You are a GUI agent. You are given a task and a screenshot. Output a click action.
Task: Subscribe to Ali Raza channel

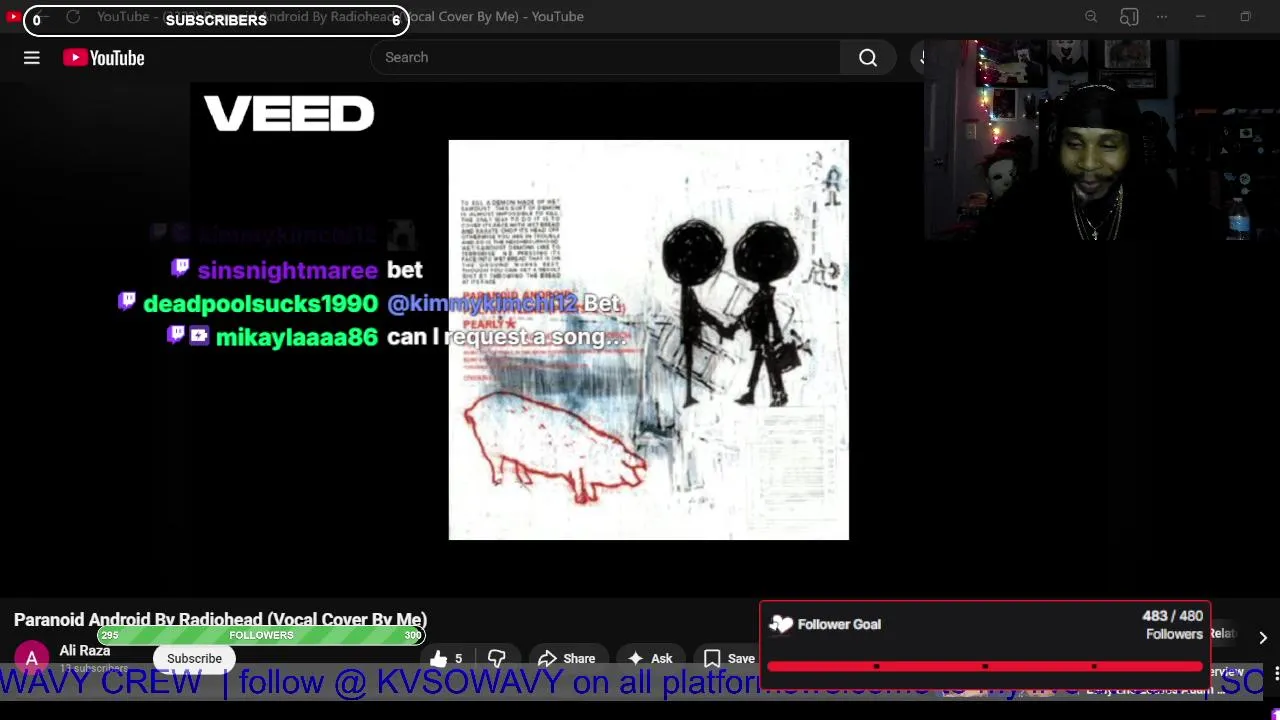coord(194,658)
